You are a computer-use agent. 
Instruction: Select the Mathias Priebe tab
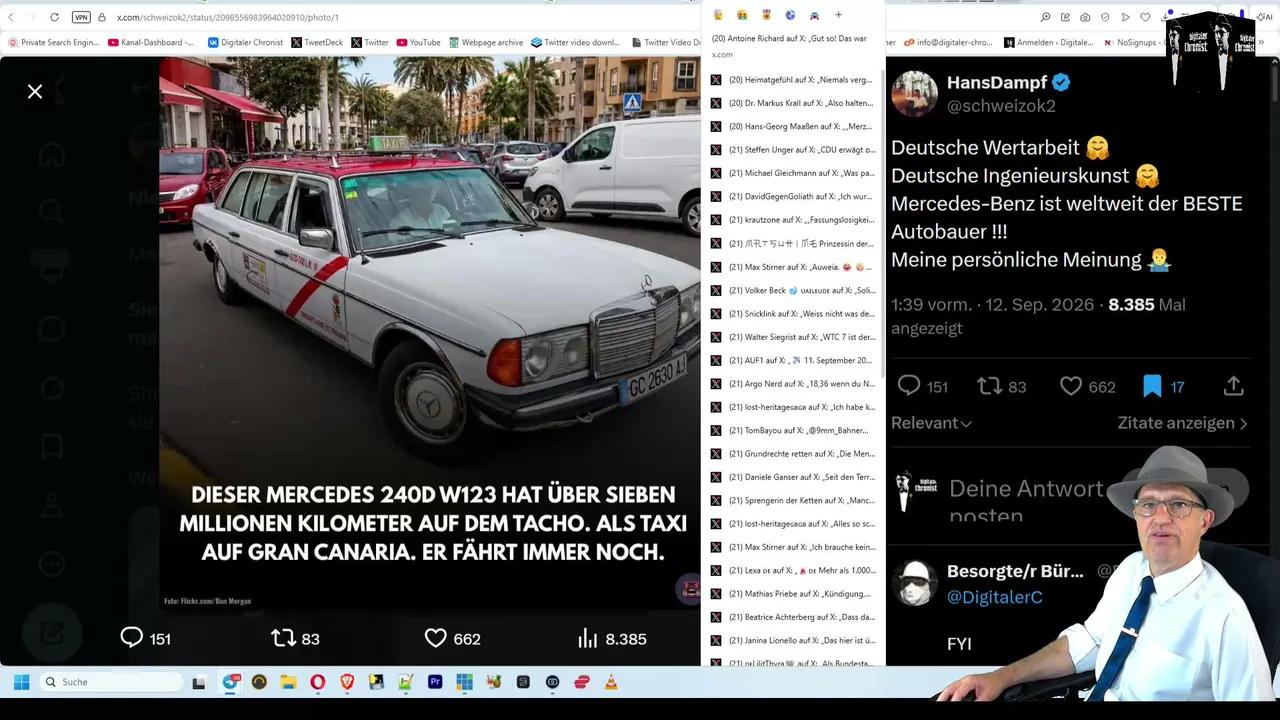[x=792, y=594]
